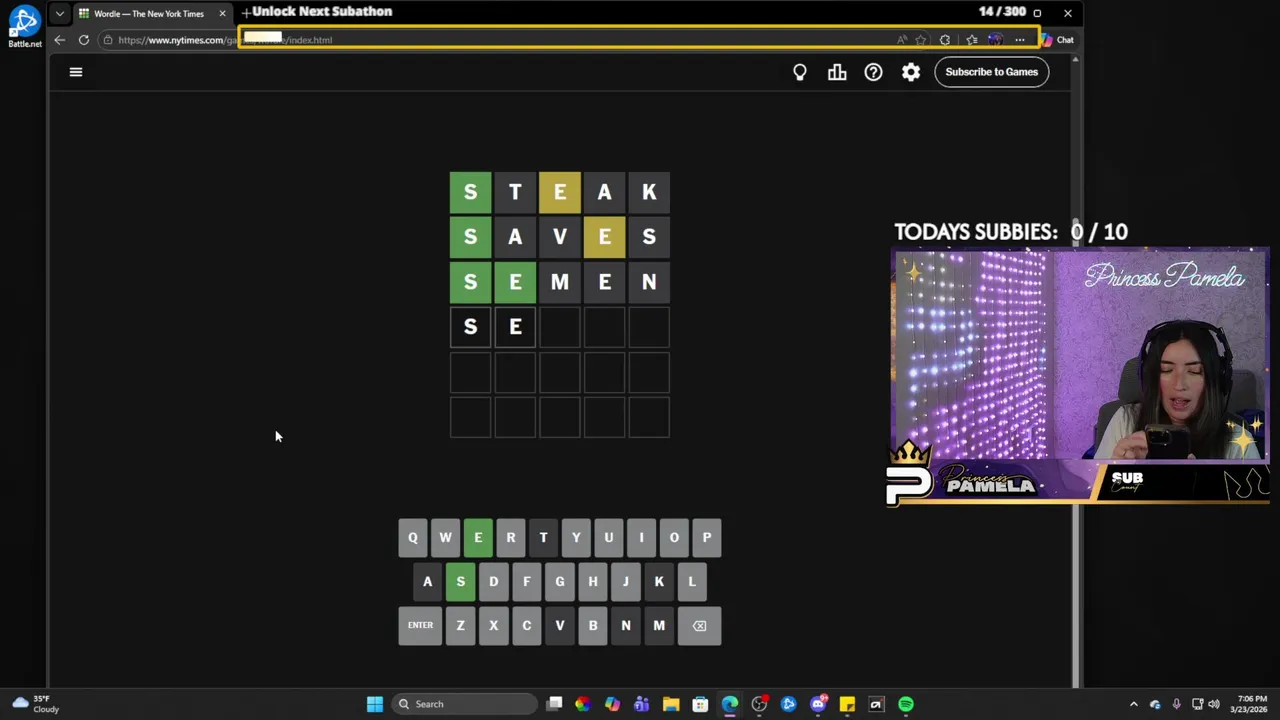Tap the dark V key on keyboard
The width and height of the screenshot is (1280, 720).
coord(560,626)
